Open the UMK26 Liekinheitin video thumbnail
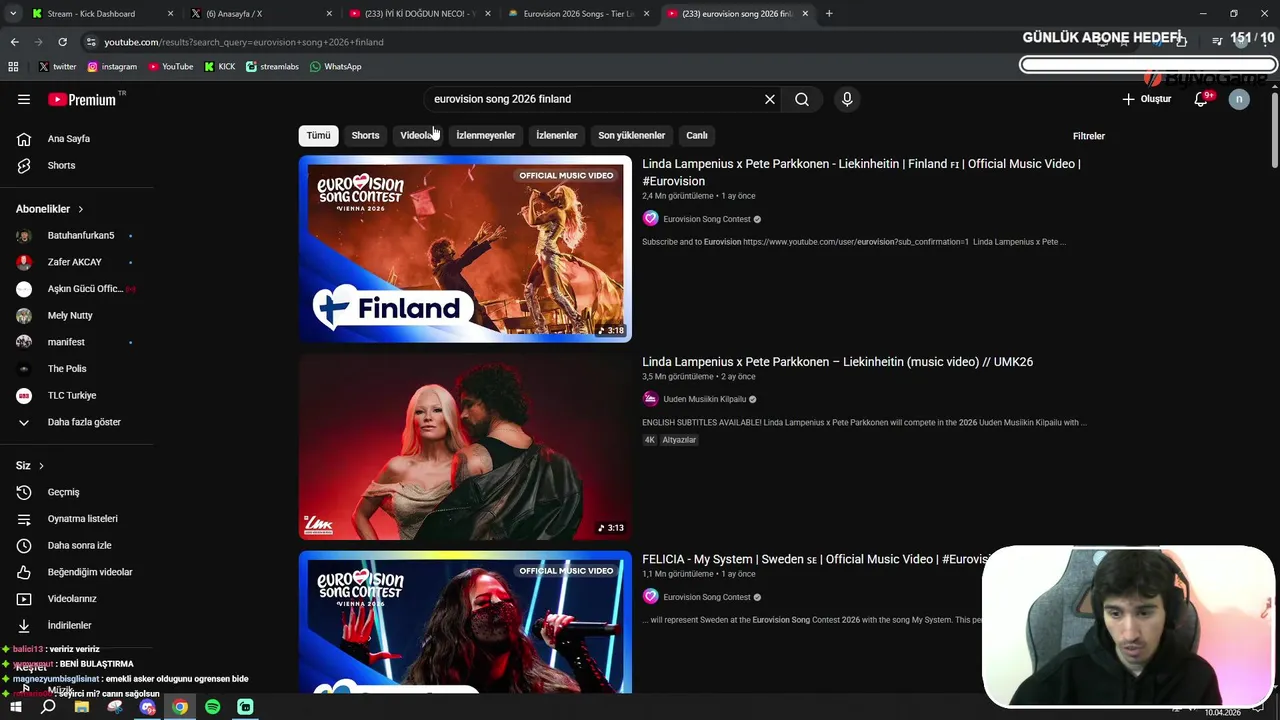The width and height of the screenshot is (1280, 720). coord(465,447)
